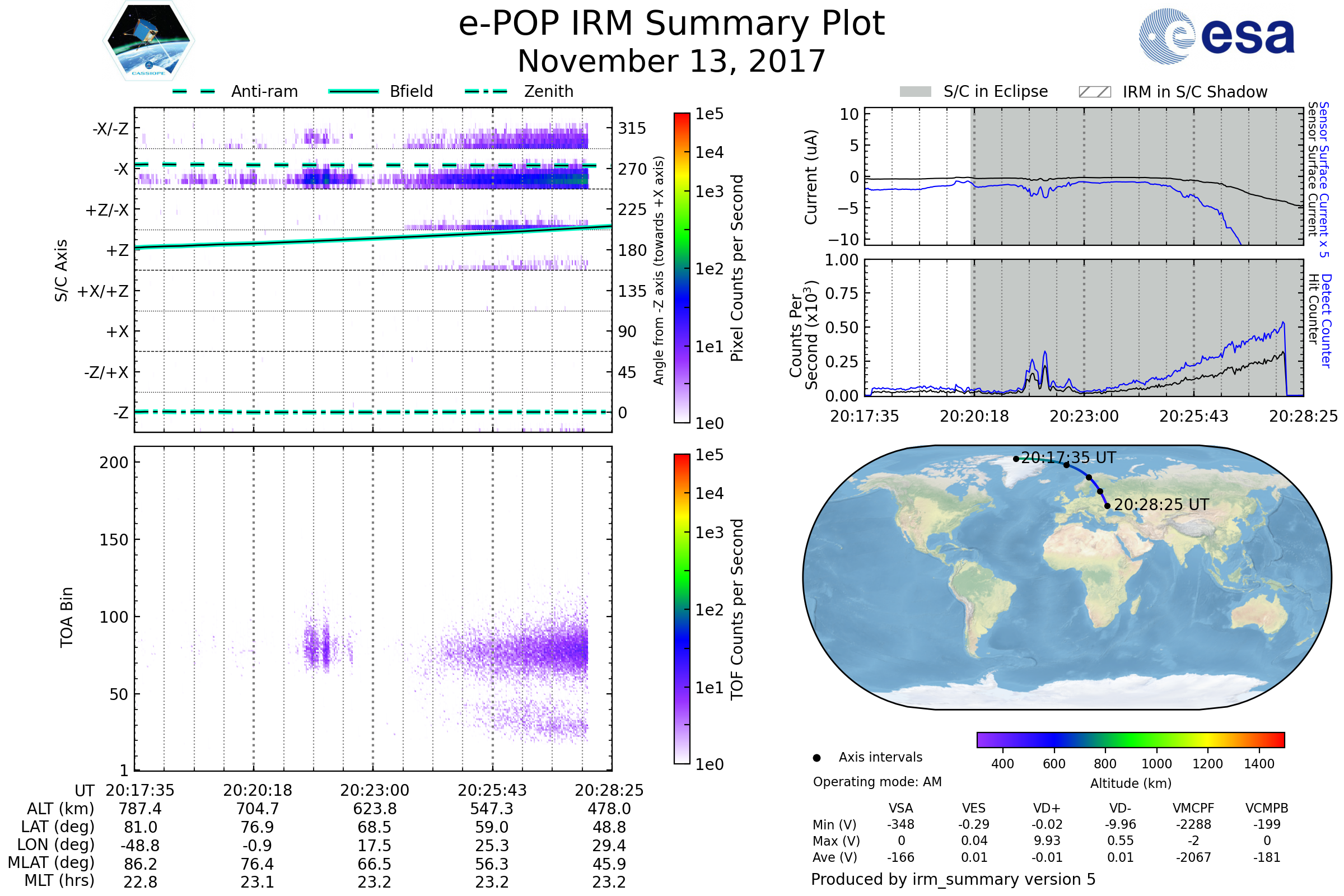Click the e-POP IRM Summary Plot title

[671, 24]
